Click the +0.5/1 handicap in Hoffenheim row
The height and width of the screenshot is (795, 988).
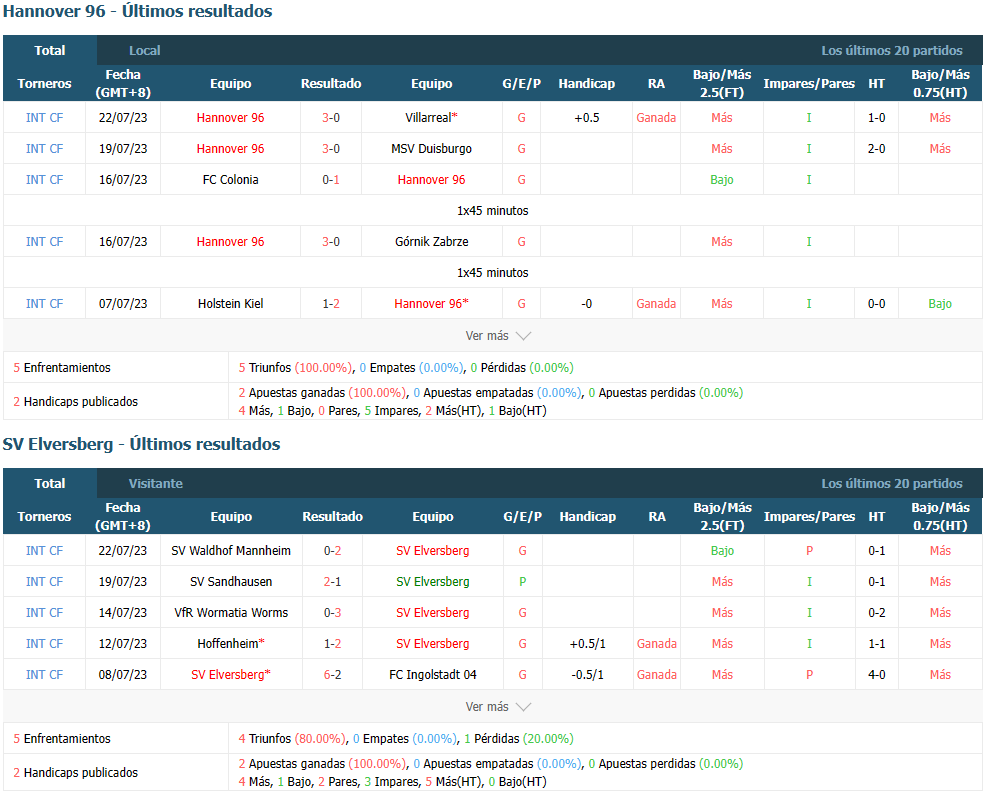(588, 644)
